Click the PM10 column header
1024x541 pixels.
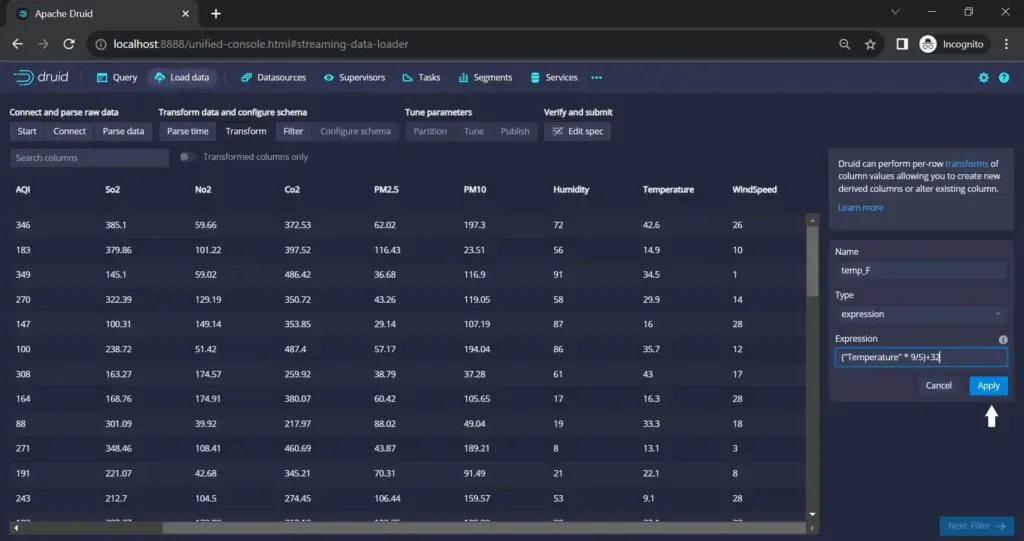475,189
